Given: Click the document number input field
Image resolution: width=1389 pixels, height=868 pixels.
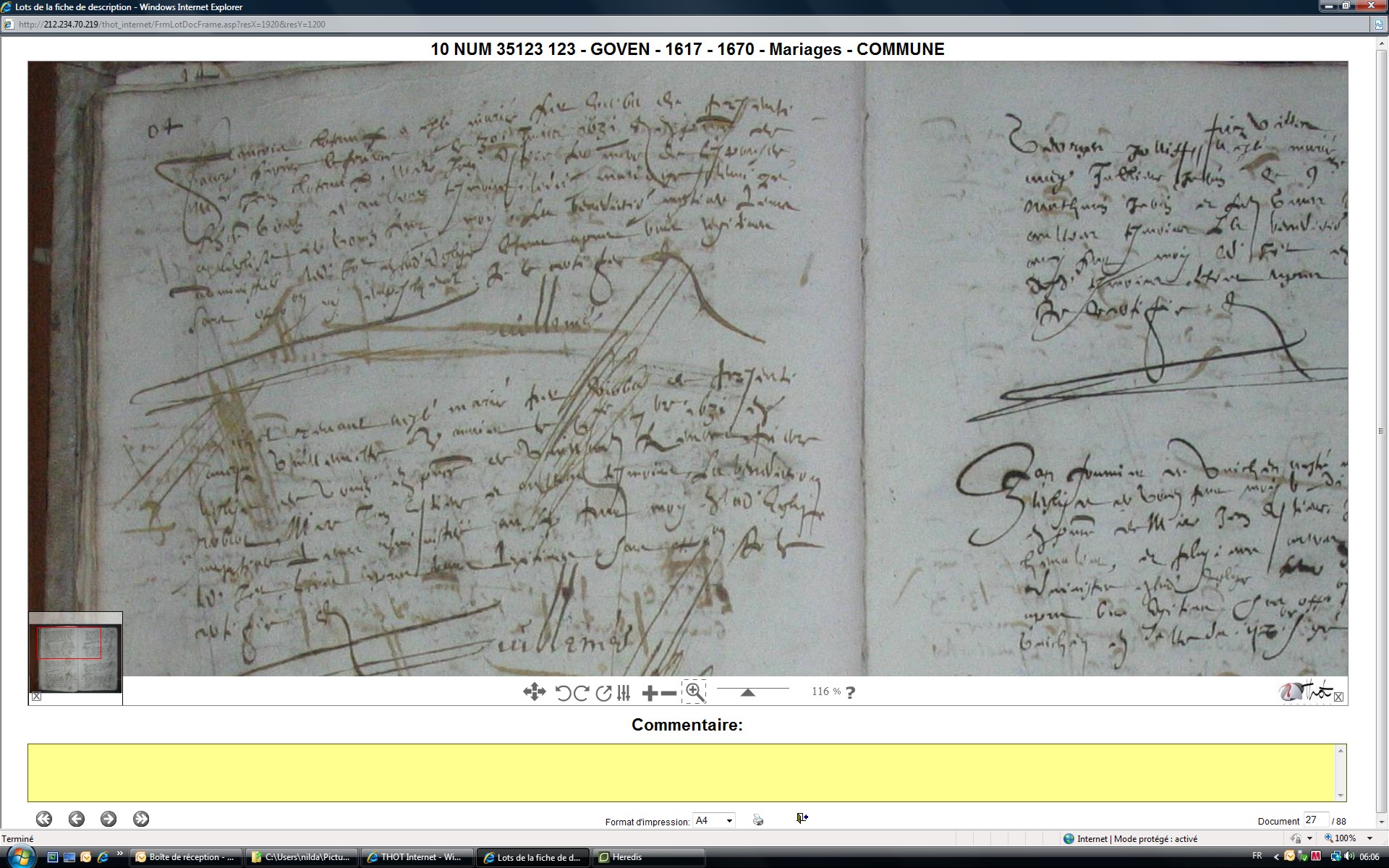Looking at the screenshot, I should coord(1315,820).
